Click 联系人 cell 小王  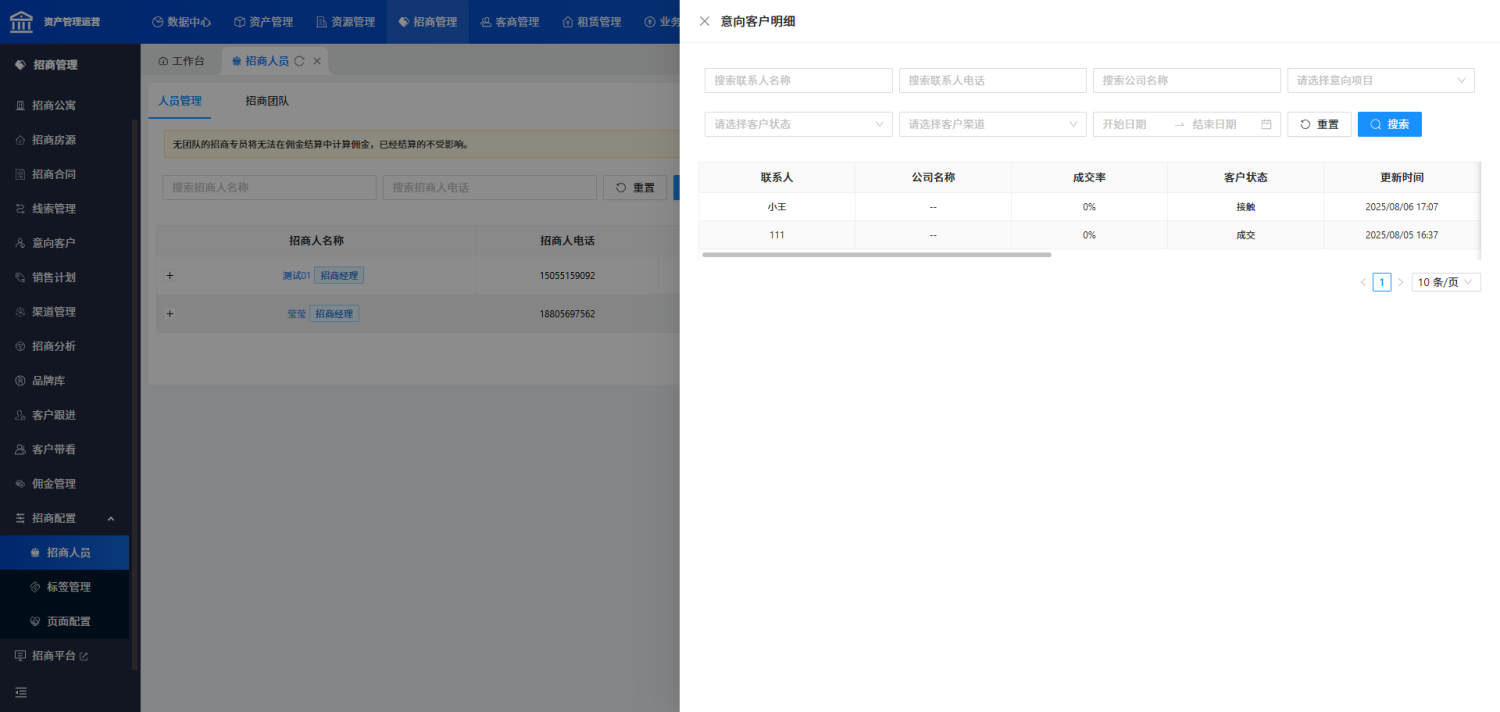pyautogui.click(x=777, y=207)
